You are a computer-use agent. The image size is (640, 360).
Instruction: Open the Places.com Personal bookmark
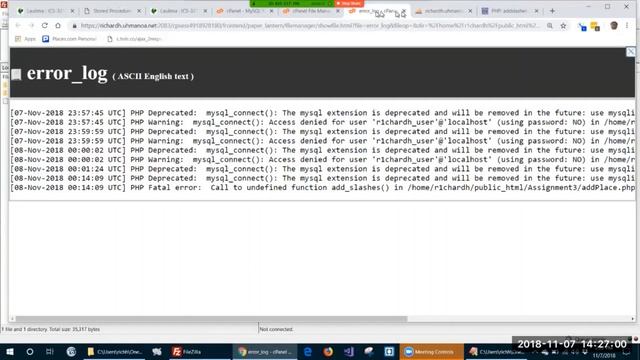click(x=70, y=39)
